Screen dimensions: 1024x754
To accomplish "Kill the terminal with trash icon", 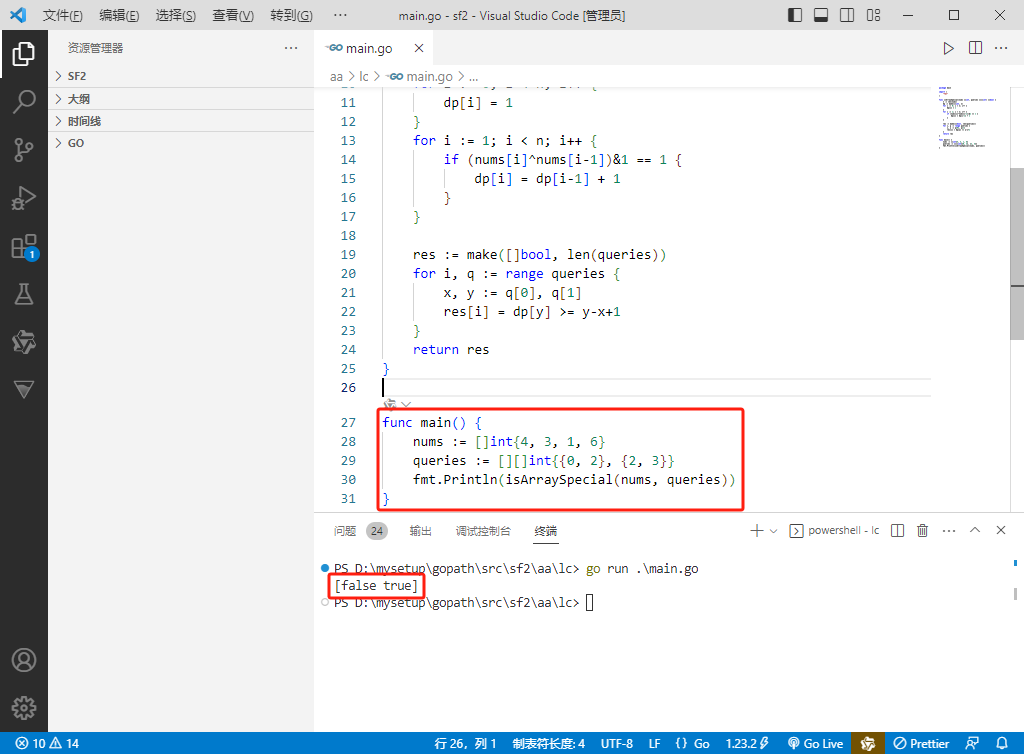I will pos(922,531).
